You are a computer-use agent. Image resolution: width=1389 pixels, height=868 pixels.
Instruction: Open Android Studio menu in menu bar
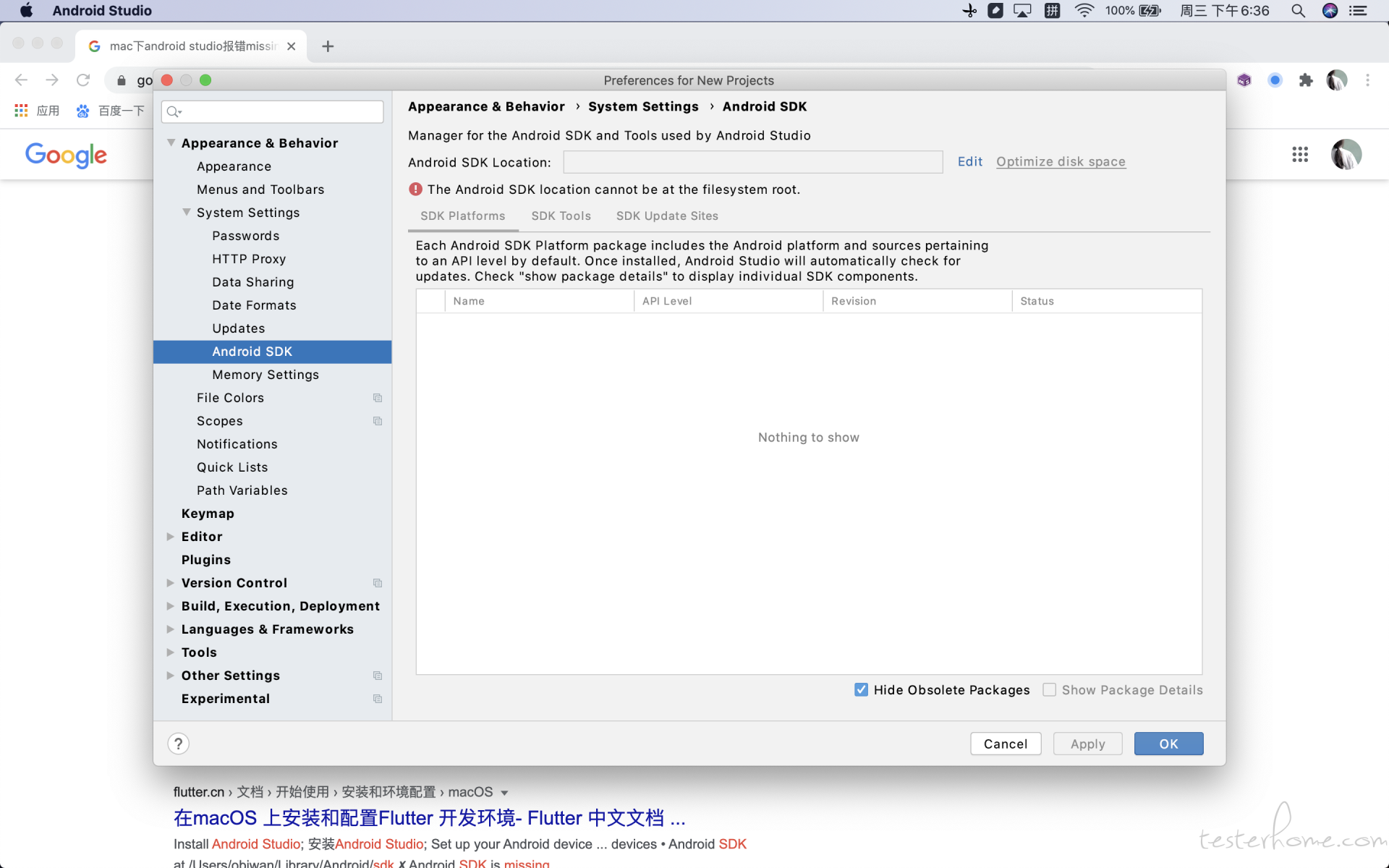102,10
